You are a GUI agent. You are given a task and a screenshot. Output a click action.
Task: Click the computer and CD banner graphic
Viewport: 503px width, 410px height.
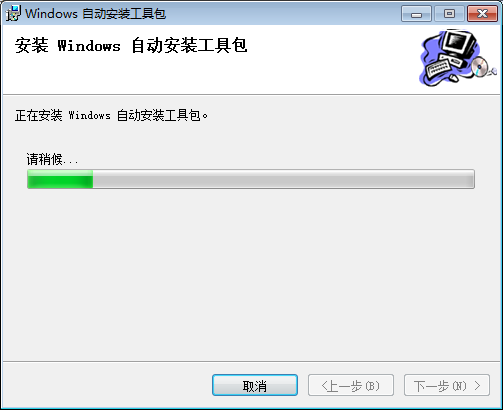click(x=458, y=58)
